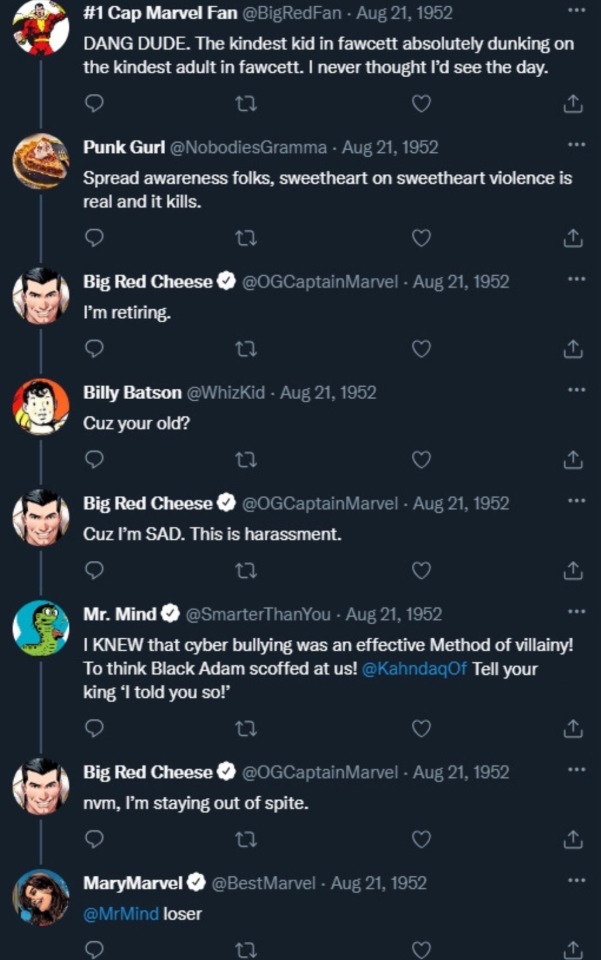Open more options on Punk Gurl's tweet
This screenshot has width=601, height=960.
(x=575, y=145)
